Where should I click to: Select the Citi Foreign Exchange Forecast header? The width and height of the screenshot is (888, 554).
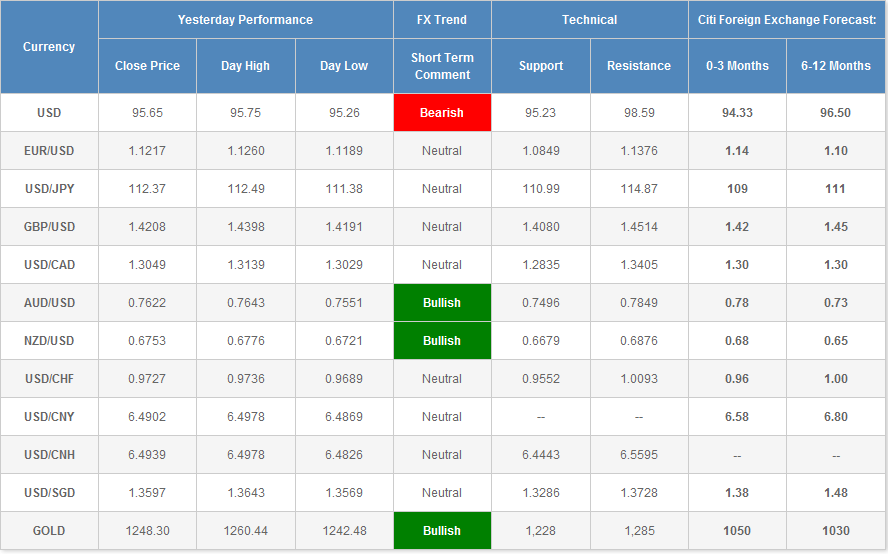(787, 20)
